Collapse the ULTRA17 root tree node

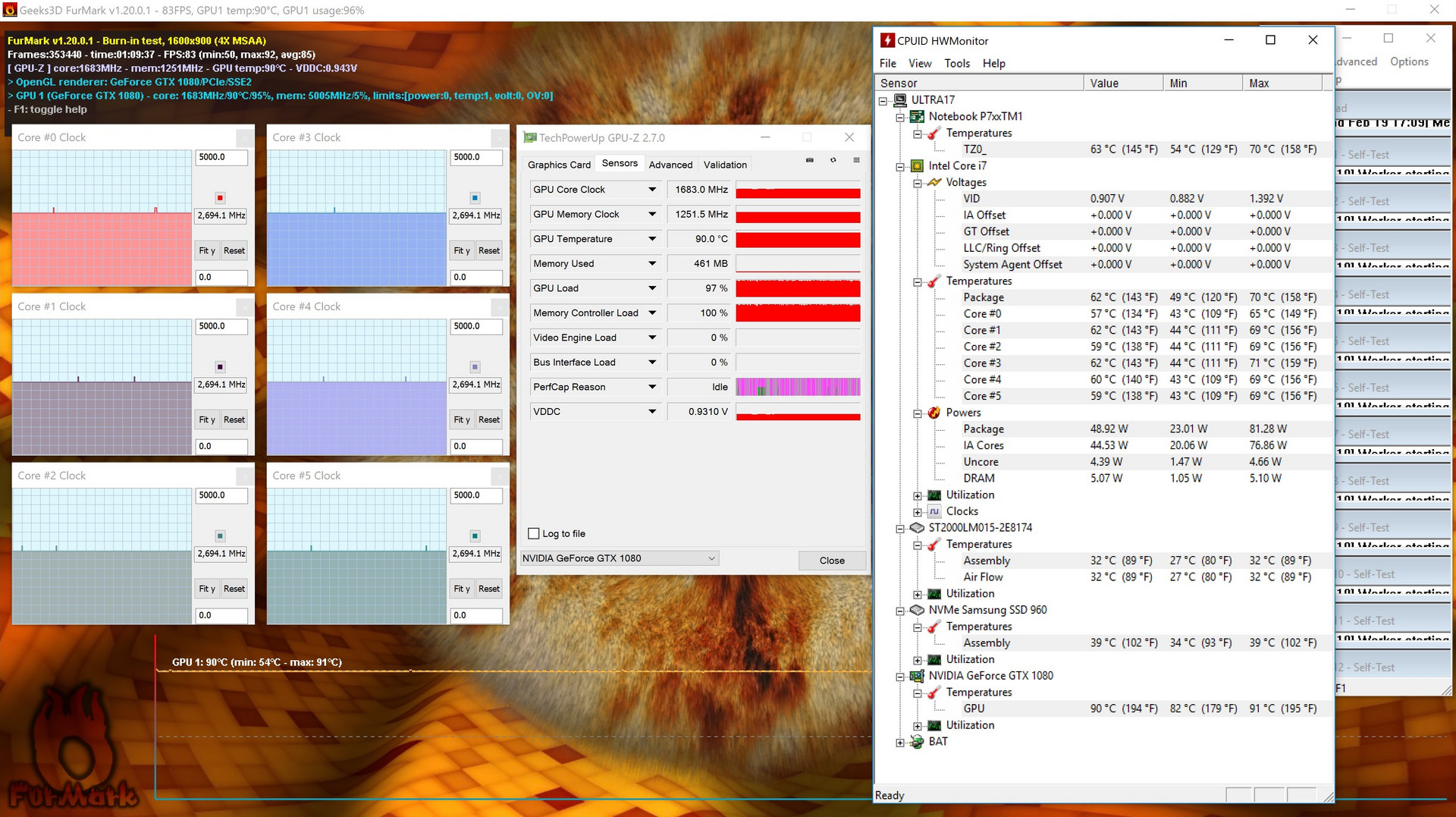pos(883,100)
